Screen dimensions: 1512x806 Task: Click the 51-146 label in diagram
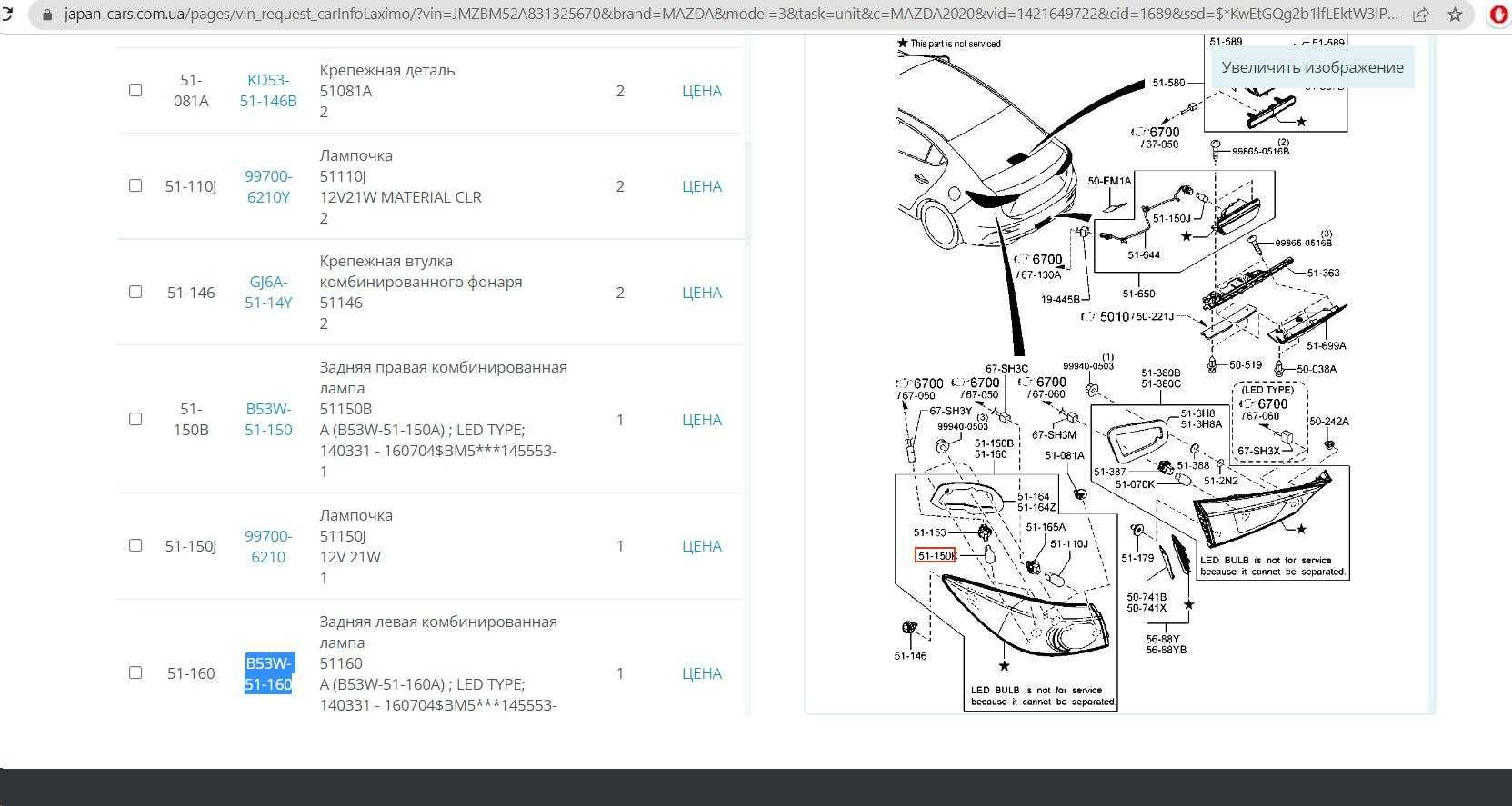(x=910, y=655)
